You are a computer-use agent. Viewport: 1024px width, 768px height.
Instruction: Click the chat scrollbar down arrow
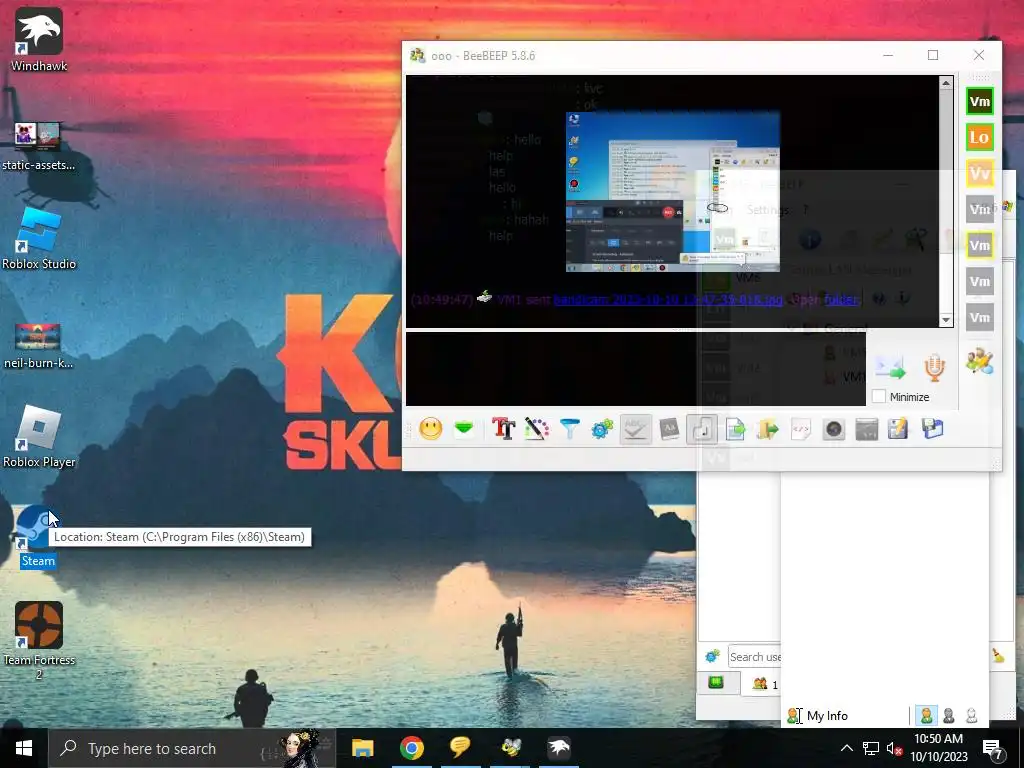tap(946, 320)
